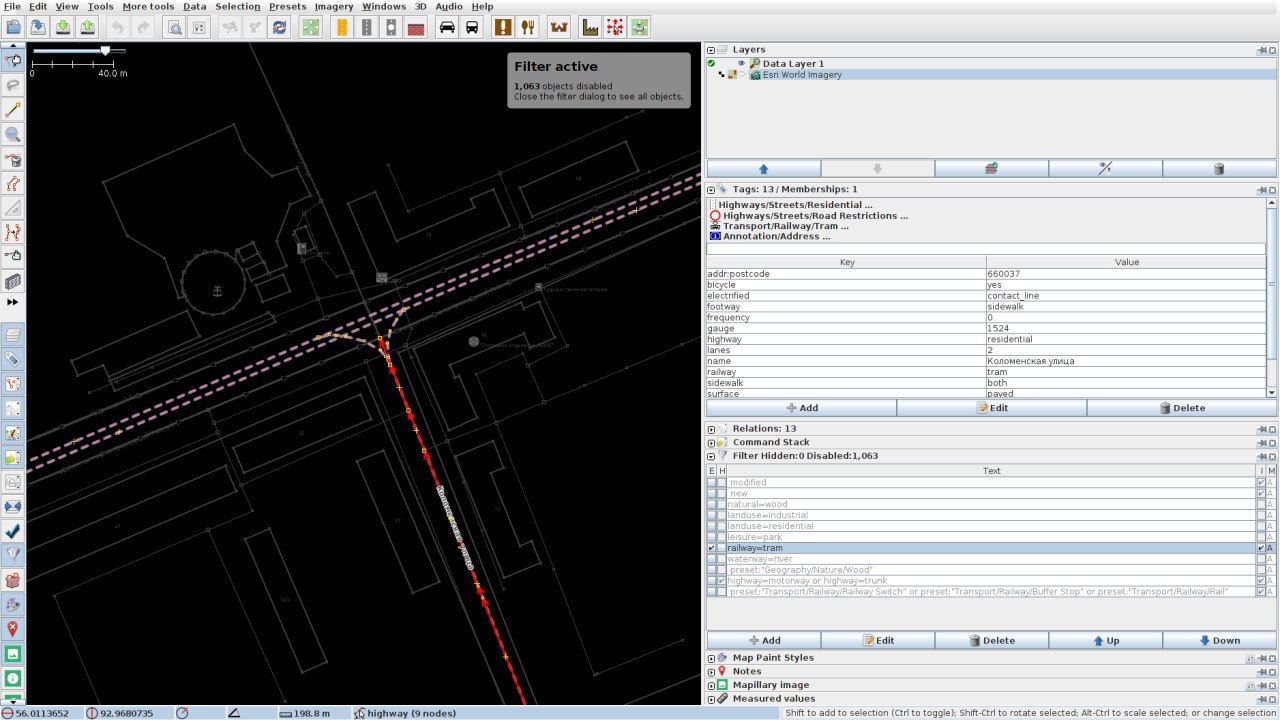Viewport: 1280px width, 720px height.
Task: Collapse the Tags/Memberships panel
Action: (x=711, y=189)
